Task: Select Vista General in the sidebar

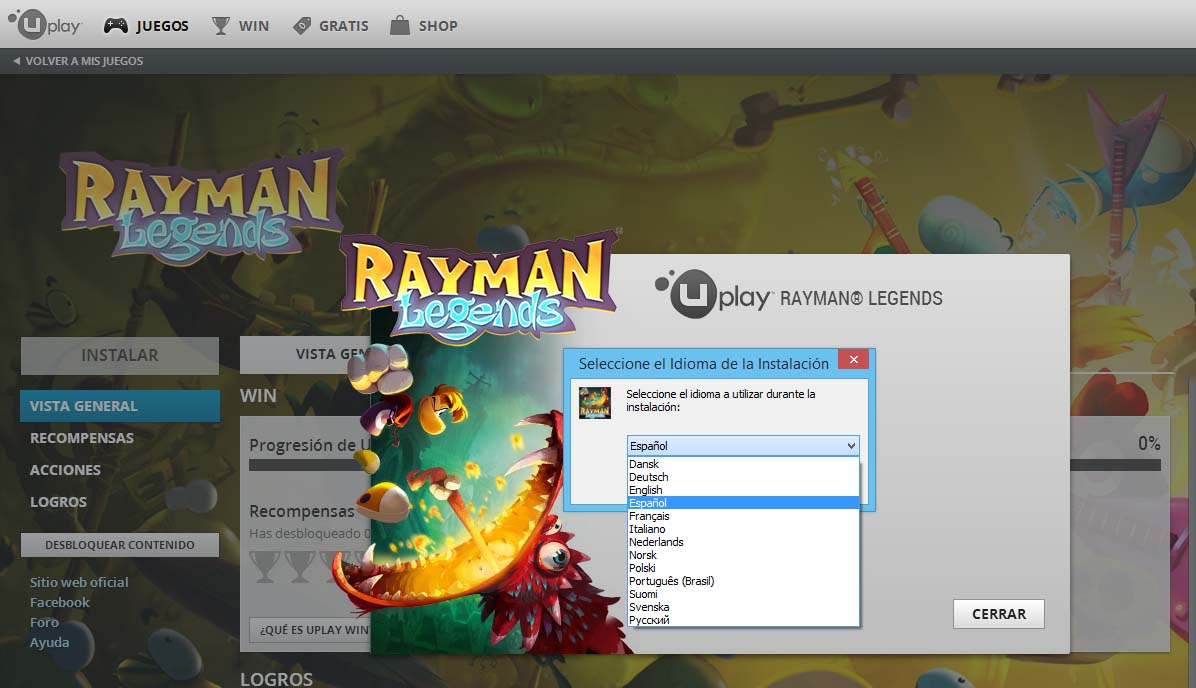Action: (x=120, y=406)
